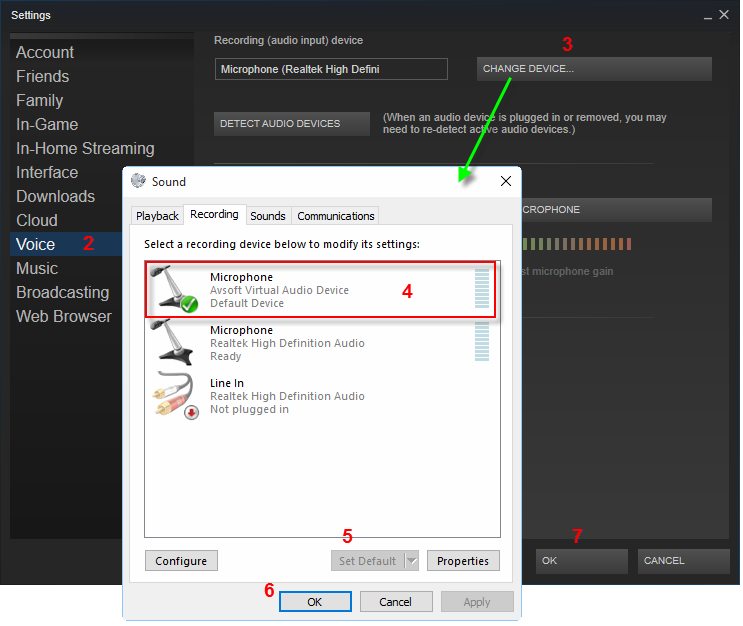The height and width of the screenshot is (626, 743).
Task: Confirm Sound dialog with OK
Action: 315,602
